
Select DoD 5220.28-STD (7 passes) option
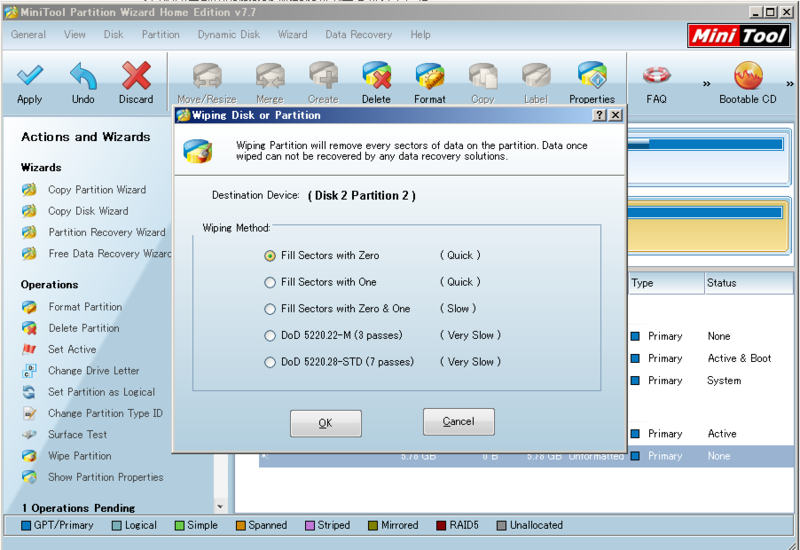point(270,362)
